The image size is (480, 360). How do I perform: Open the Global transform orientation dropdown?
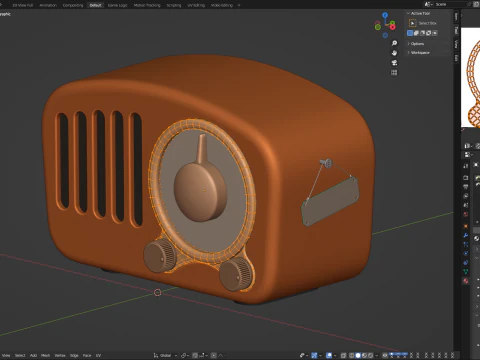pyautogui.click(x=165, y=355)
